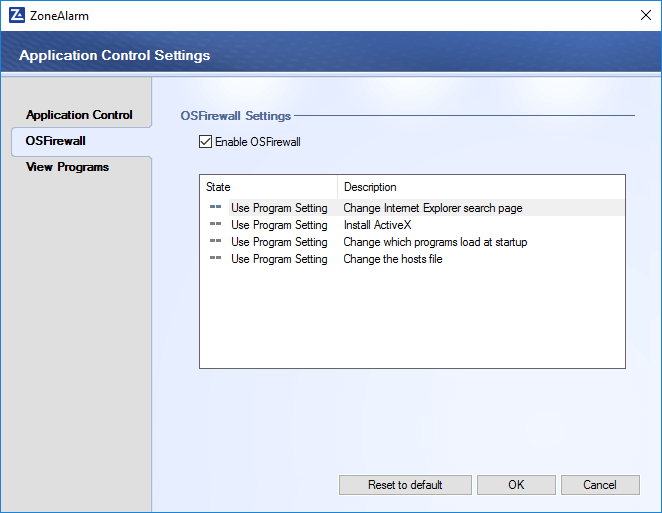Open Use Program Setting dropdown for Install ActiveX
The image size is (662, 513).
click(279, 225)
